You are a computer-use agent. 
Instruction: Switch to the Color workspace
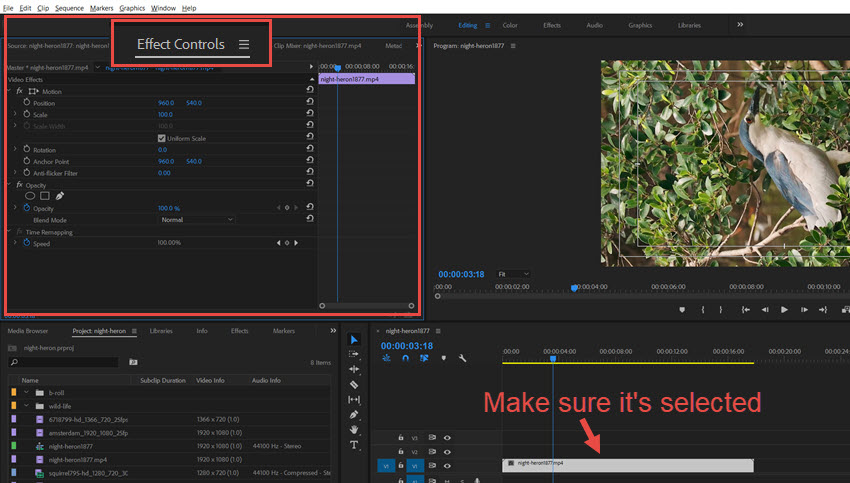click(510, 25)
